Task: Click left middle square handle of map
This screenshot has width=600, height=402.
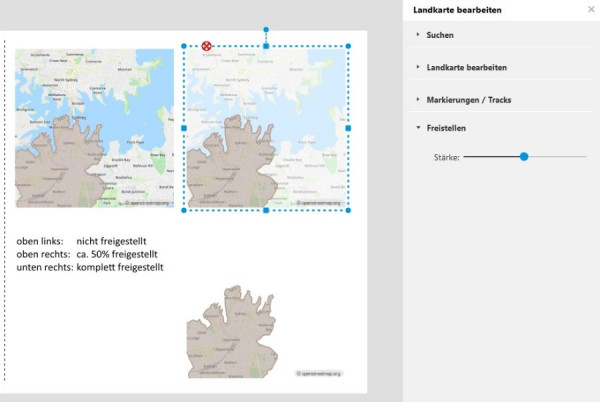Action: 184,128
